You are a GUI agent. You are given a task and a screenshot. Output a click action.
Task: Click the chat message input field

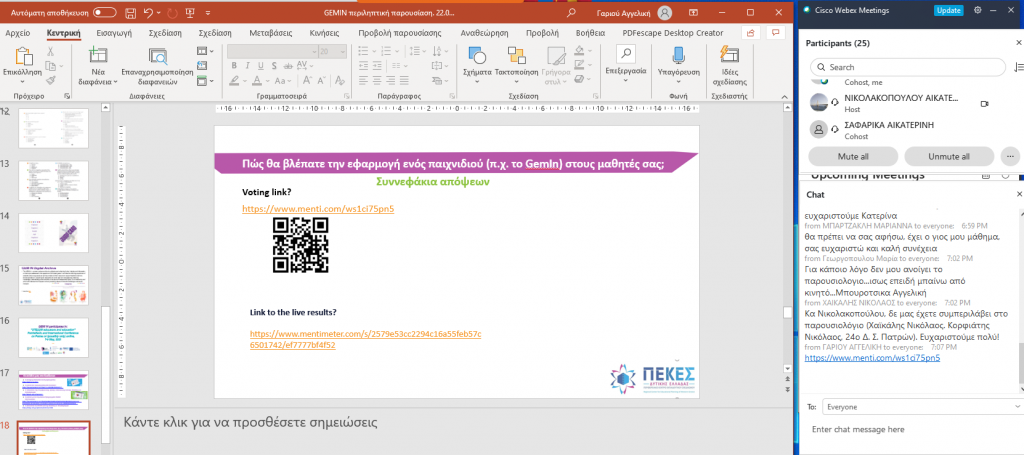pyautogui.click(x=910, y=429)
